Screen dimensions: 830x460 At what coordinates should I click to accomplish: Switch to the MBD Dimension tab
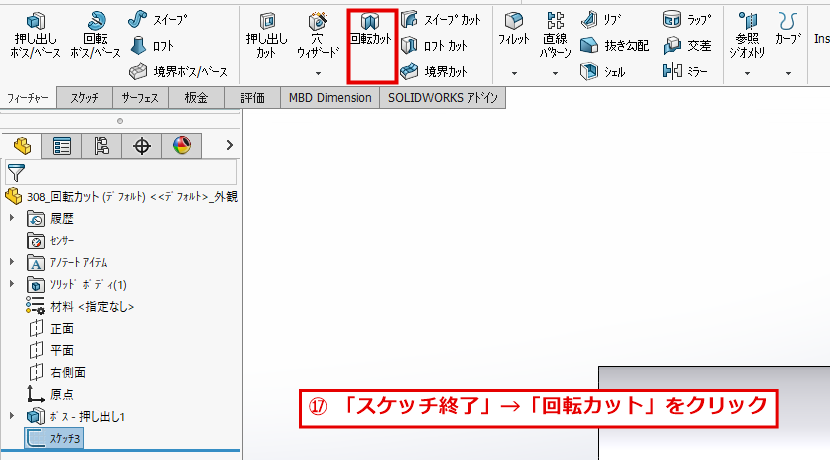[330, 98]
